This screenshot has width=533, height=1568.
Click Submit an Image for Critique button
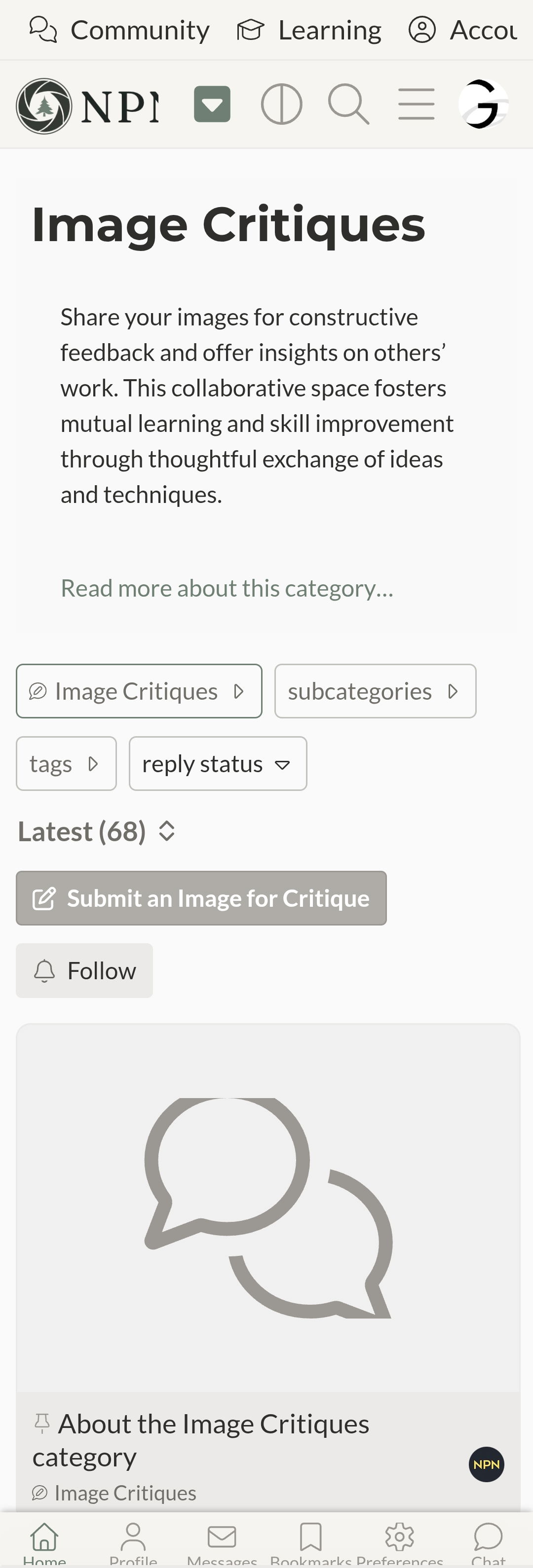pos(201,898)
